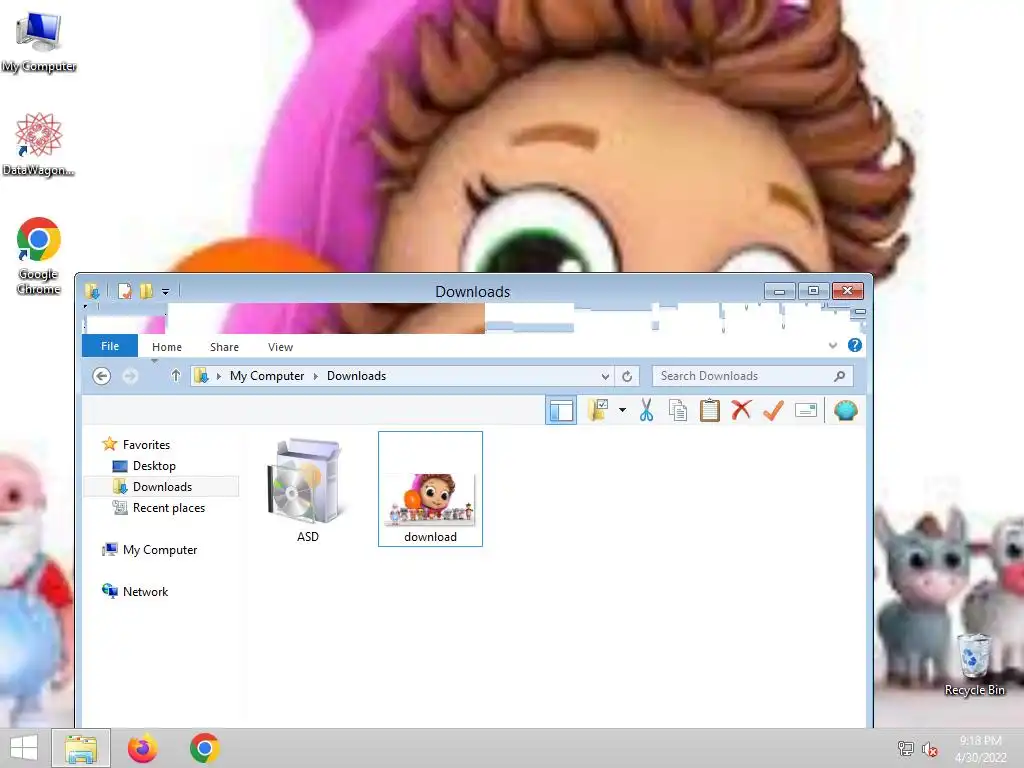Click the network tray icon
This screenshot has height=768, width=1024.
click(906, 749)
